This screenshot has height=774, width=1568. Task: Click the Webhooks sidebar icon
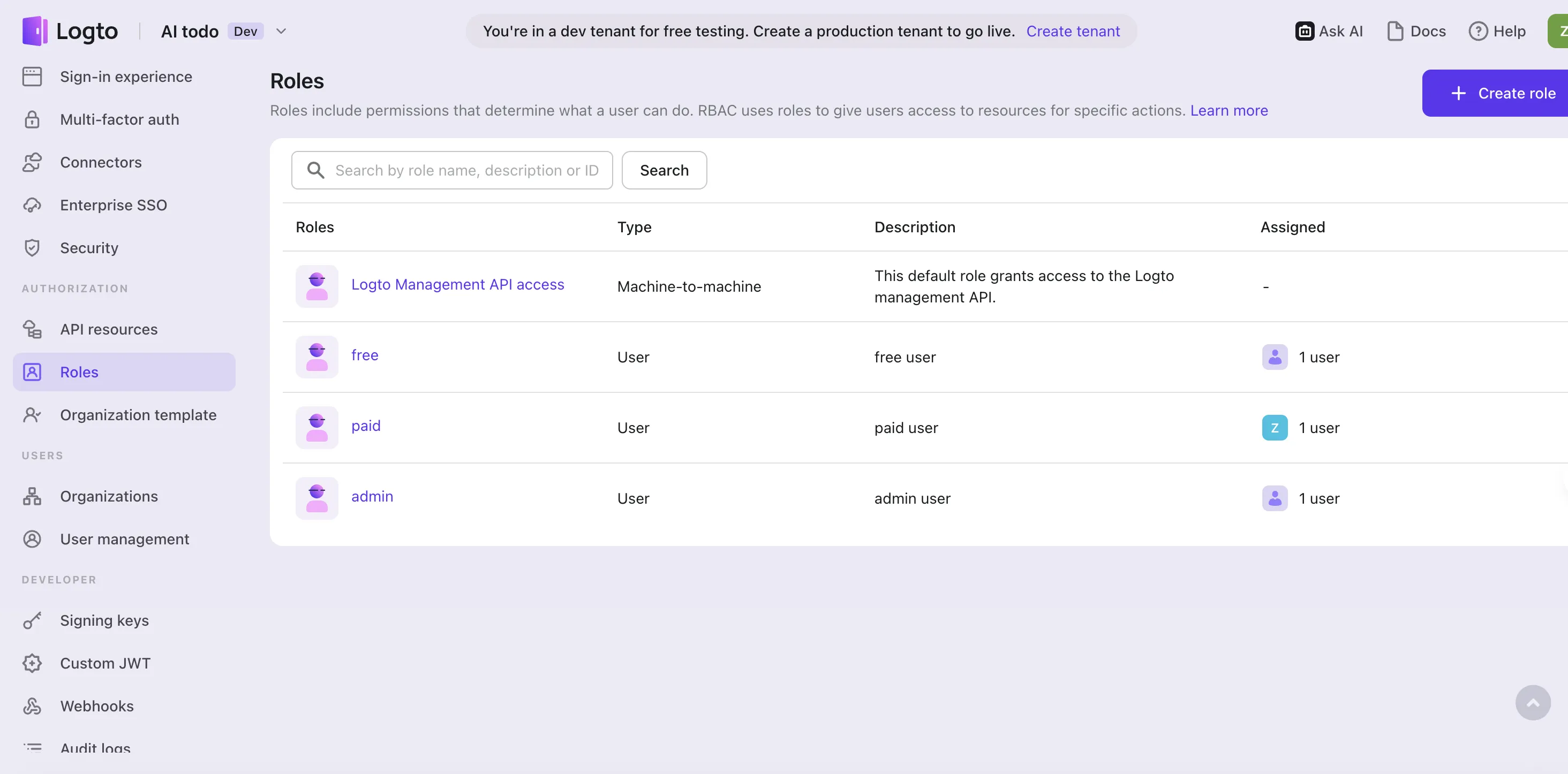pyautogui.click(x=32, y=706)
